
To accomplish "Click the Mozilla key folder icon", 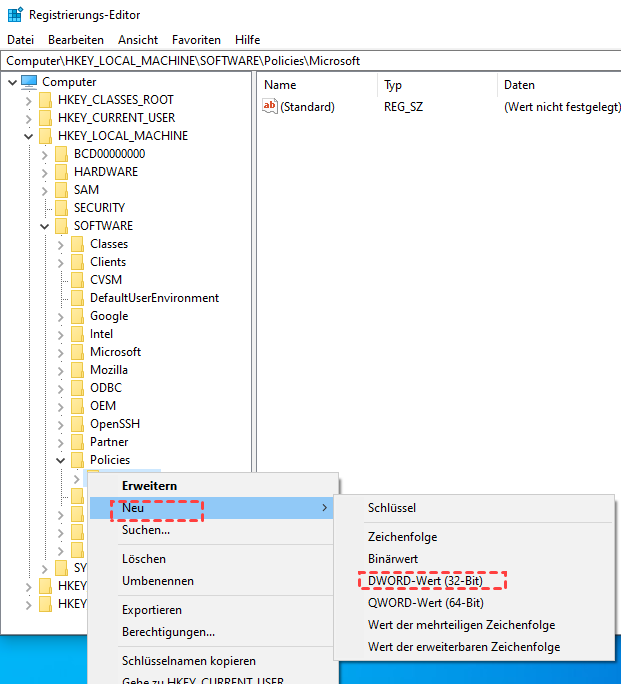I will coord(78,370).
